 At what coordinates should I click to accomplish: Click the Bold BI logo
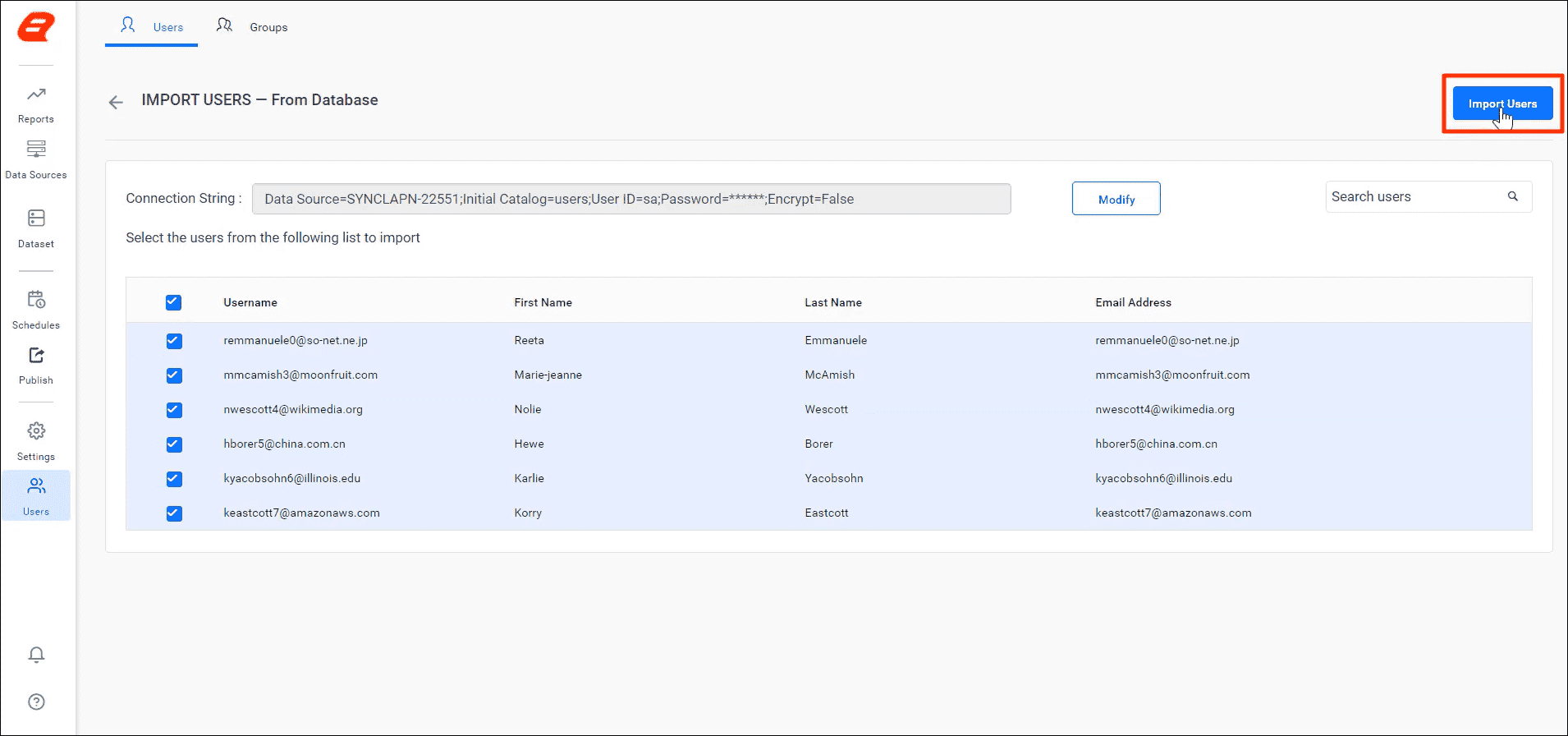pyautogui.click(x=36, y=27)
